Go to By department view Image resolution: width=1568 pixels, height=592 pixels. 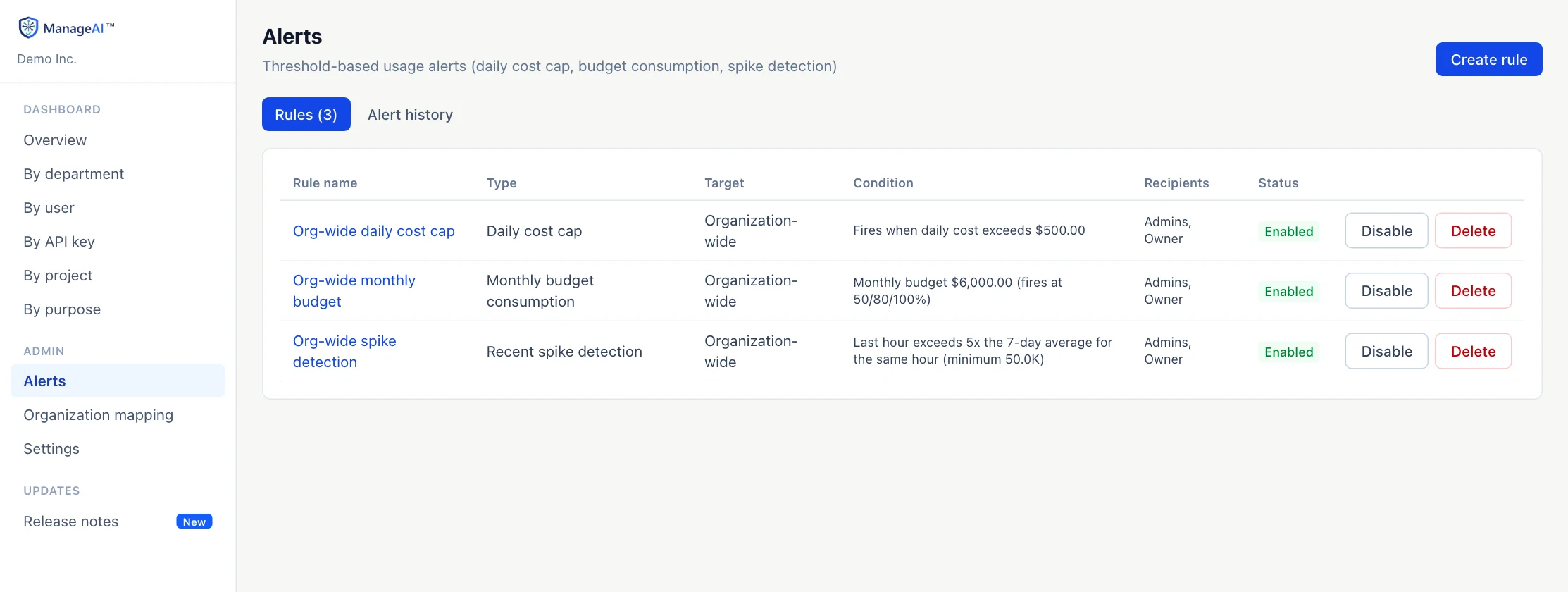tap(73, 174)
